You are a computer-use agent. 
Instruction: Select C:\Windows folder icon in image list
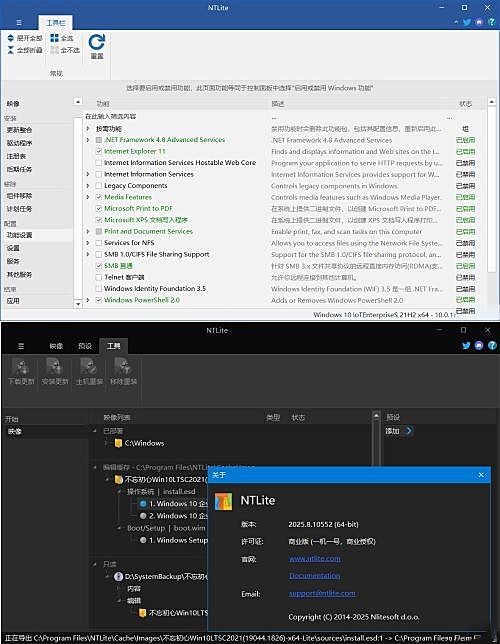[x=118, y=443]
